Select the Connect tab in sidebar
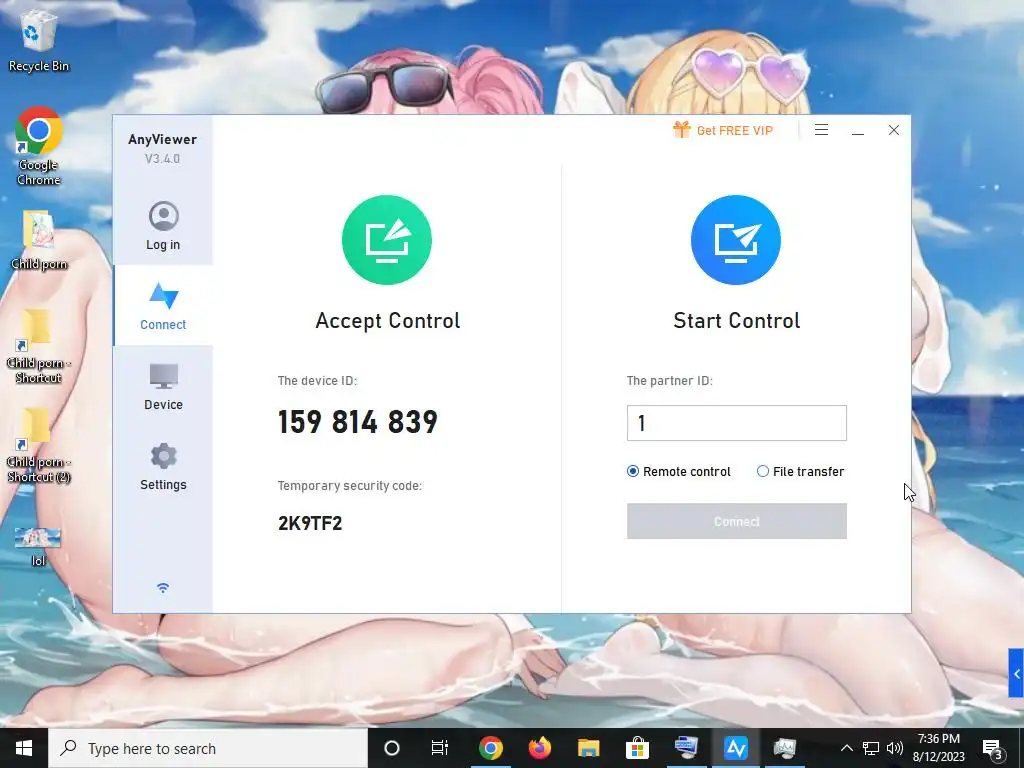1024x768 pixels. click(x=163, y=306)
